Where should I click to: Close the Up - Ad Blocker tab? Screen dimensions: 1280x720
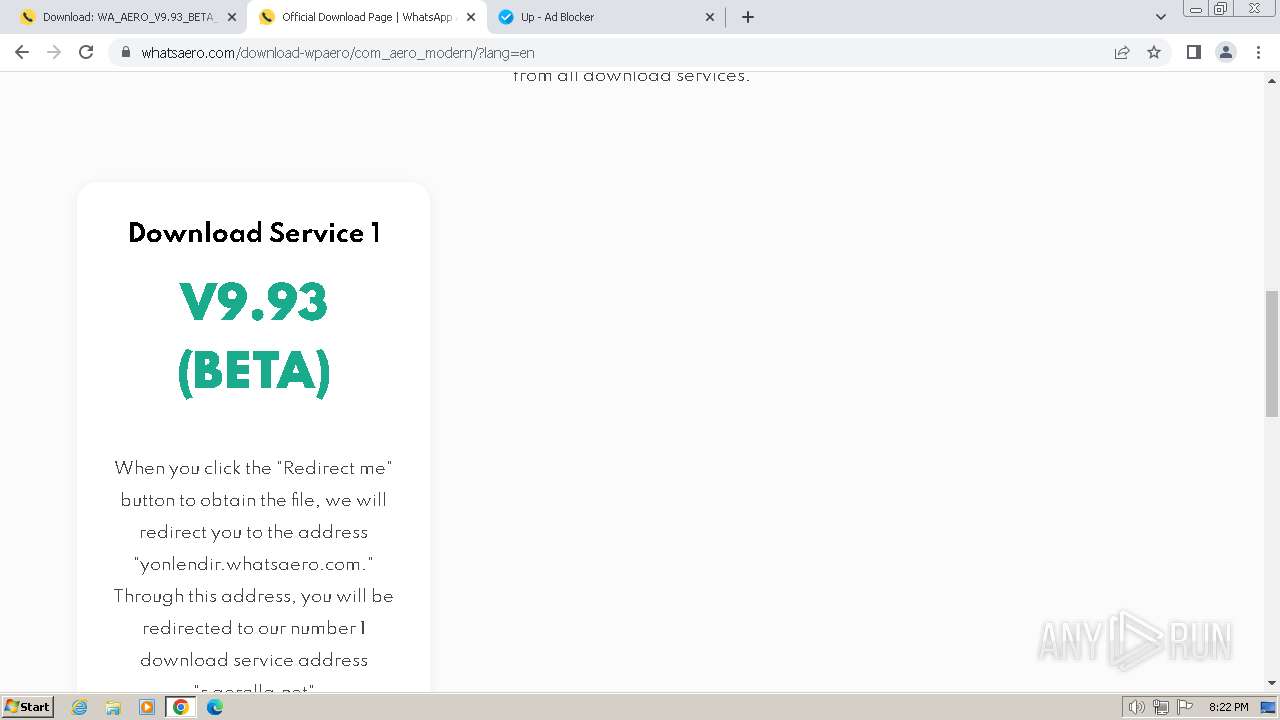coord(710,17)
